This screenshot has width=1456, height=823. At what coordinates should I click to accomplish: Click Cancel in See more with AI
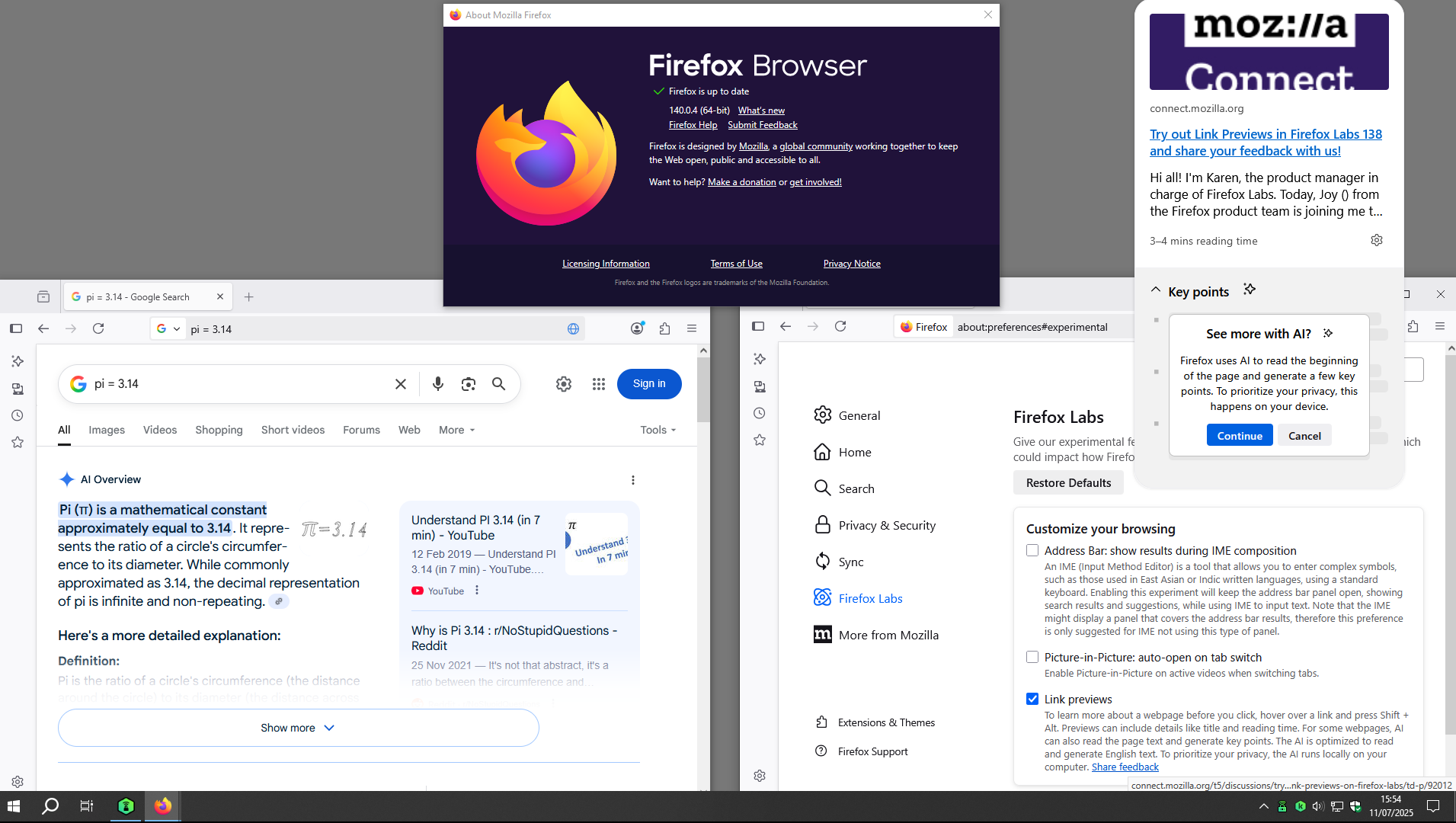point(1304,436)
